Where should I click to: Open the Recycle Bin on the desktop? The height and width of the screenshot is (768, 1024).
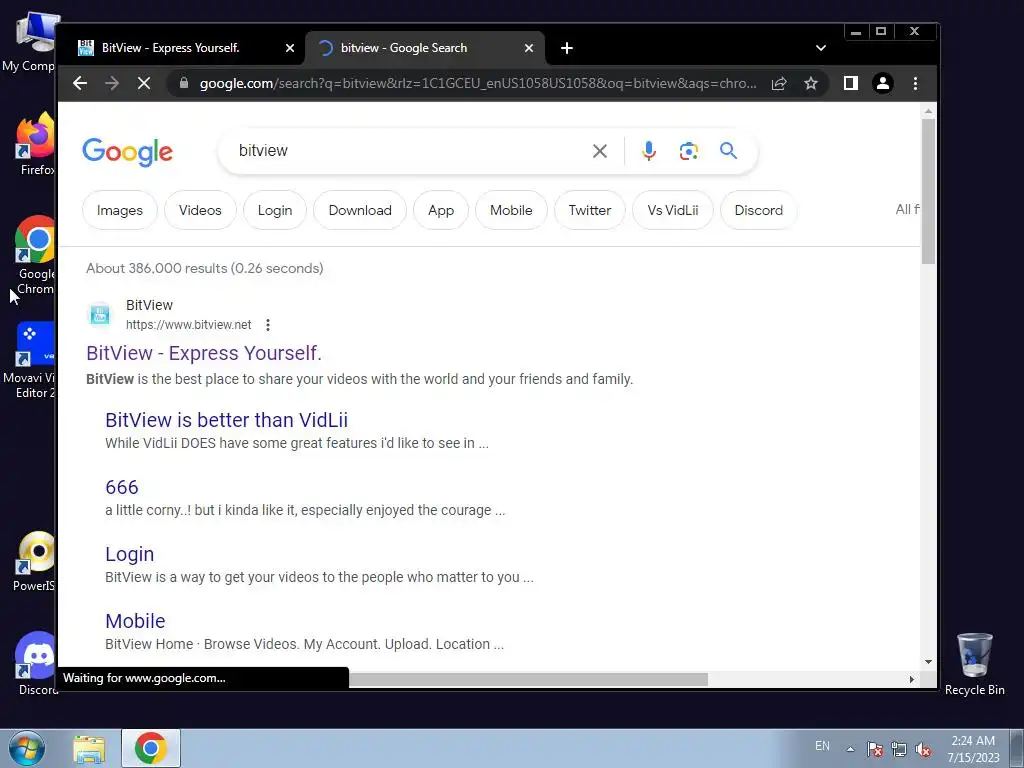click(974, 664)
